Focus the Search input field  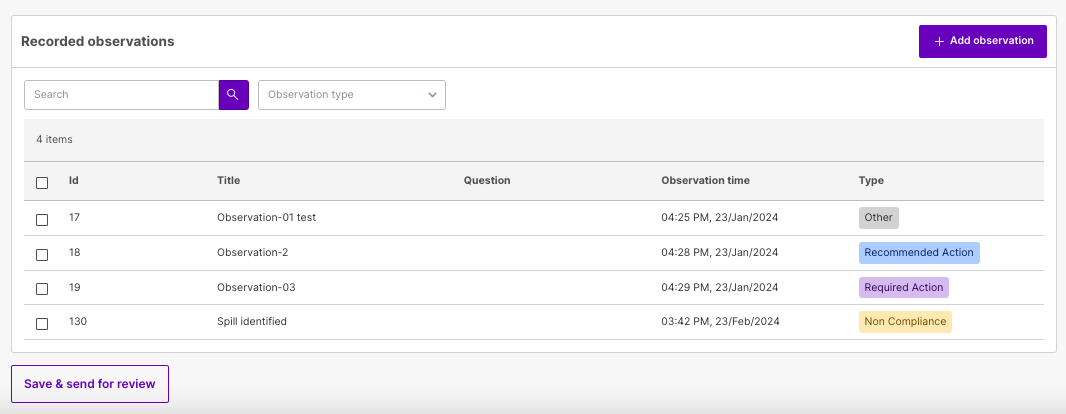pyautogui.click(x=122, y=94)
